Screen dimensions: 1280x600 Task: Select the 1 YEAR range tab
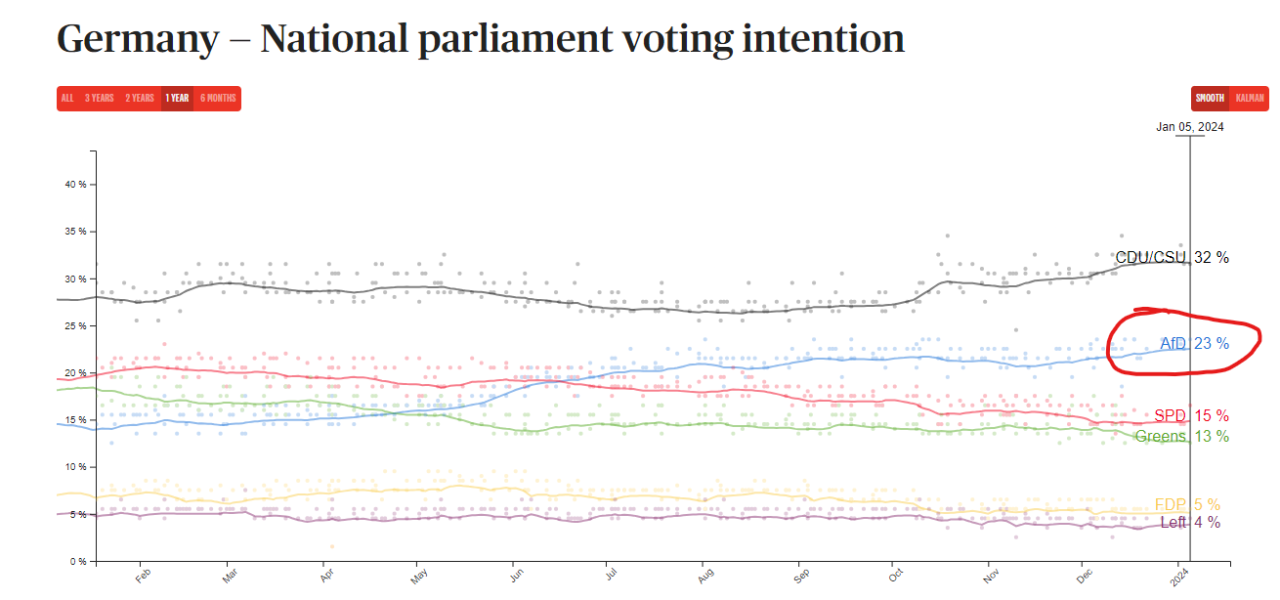(177, 98)
